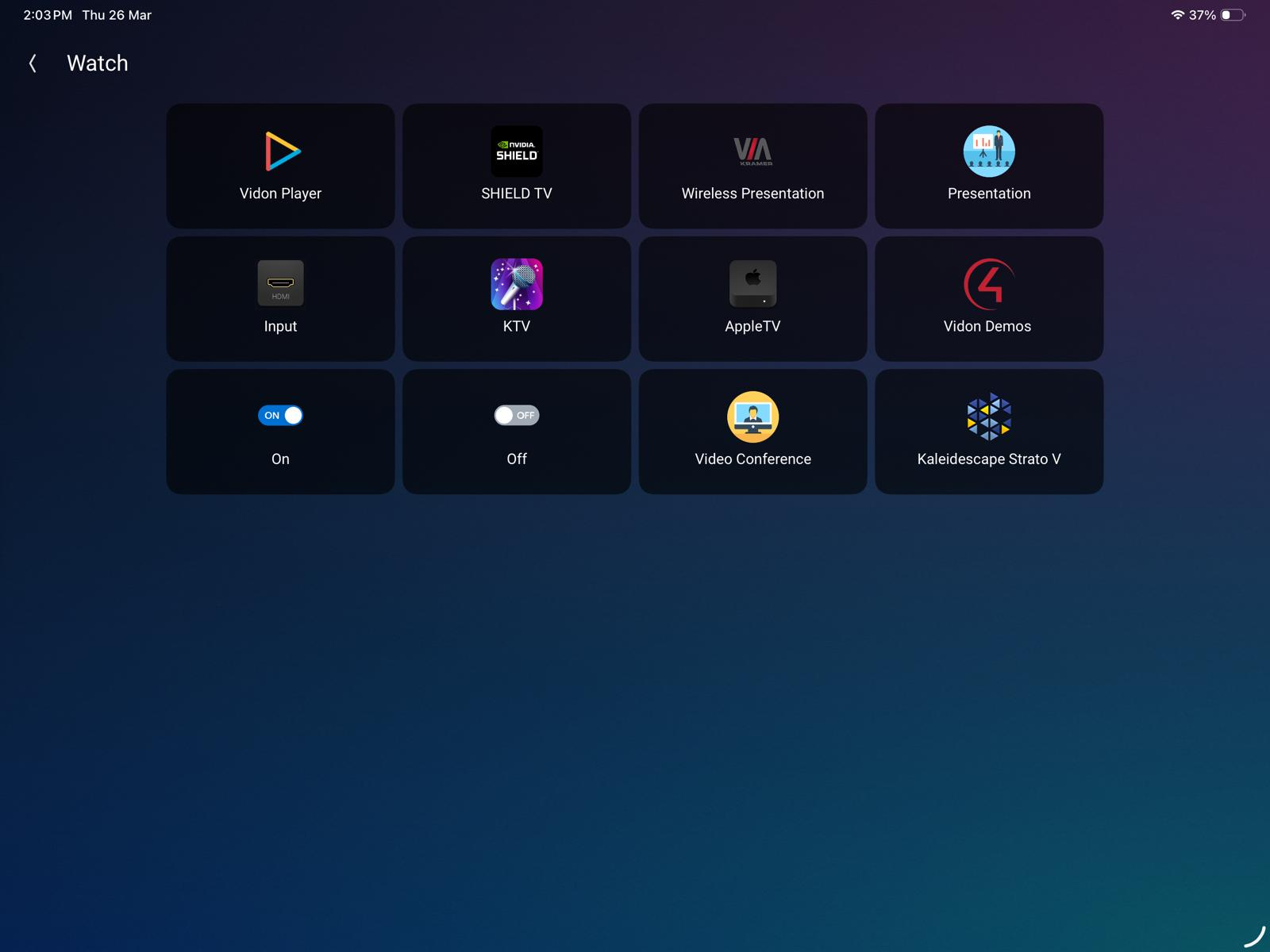The image size is (1270, 952).
Task: Start the KTV microphone icon
Action: pyautogui.click(x=517, y=284)
